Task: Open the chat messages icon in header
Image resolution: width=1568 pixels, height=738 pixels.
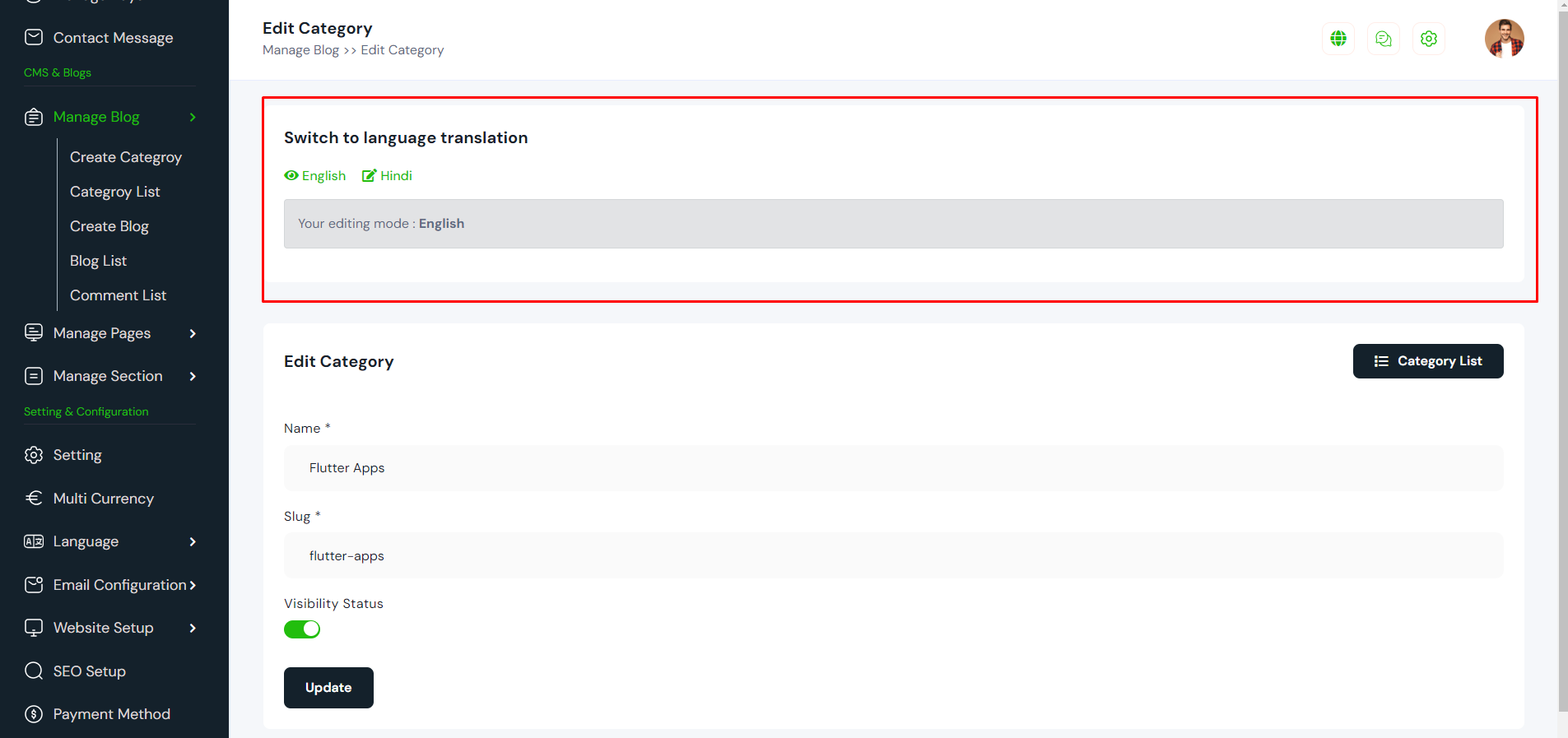Action: [1384, 39]
